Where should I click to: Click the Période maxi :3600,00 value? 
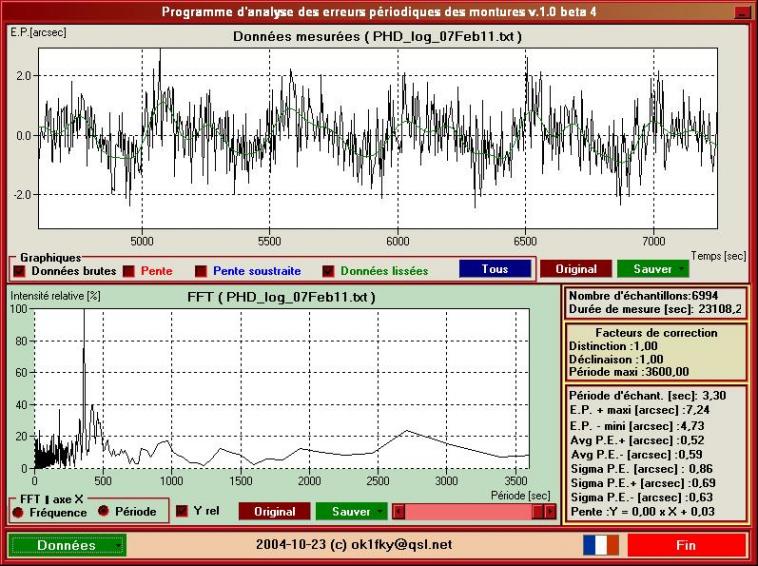click(629, 372)
